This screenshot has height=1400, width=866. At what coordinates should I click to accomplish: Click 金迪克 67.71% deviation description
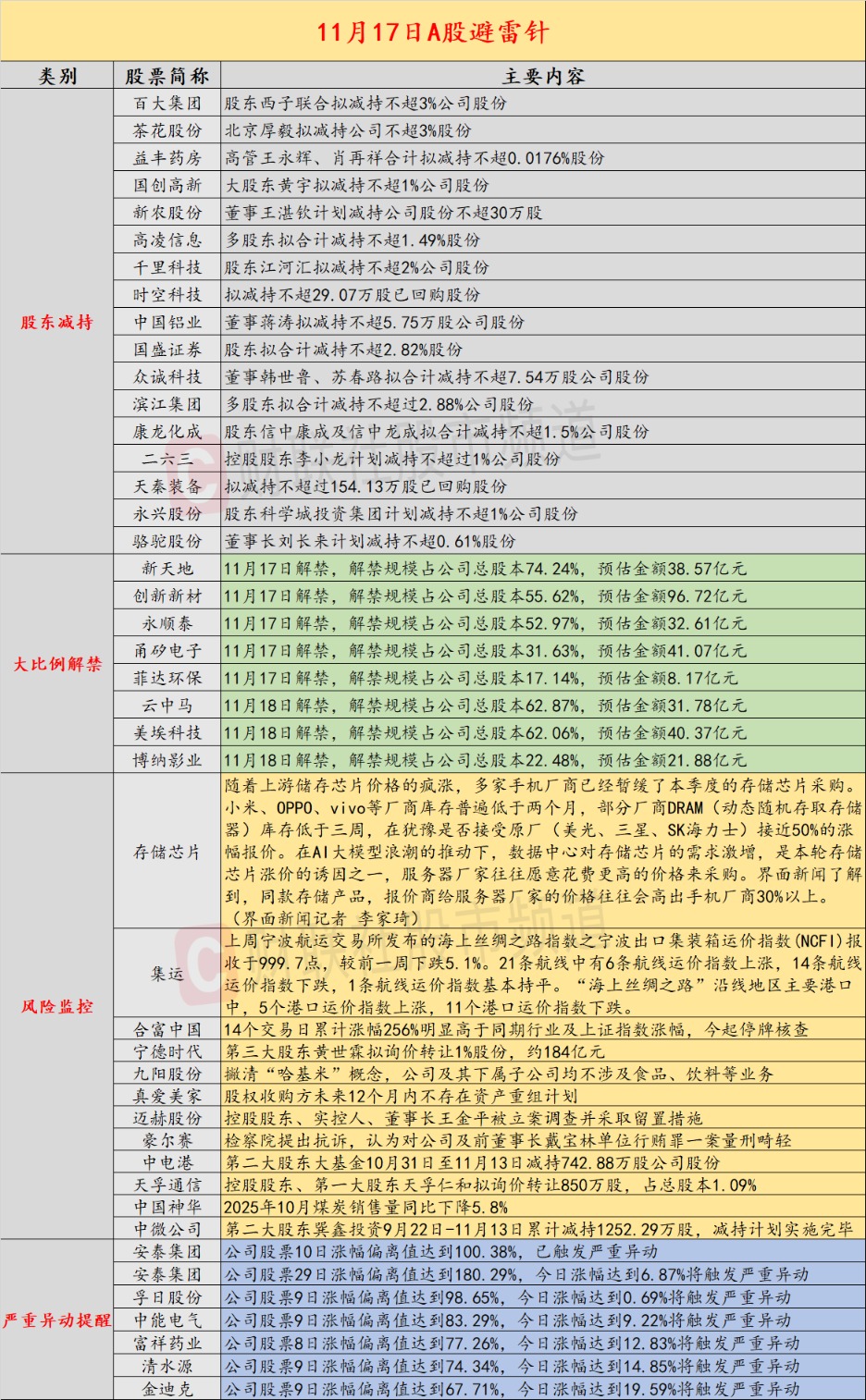pos(512,1389)
